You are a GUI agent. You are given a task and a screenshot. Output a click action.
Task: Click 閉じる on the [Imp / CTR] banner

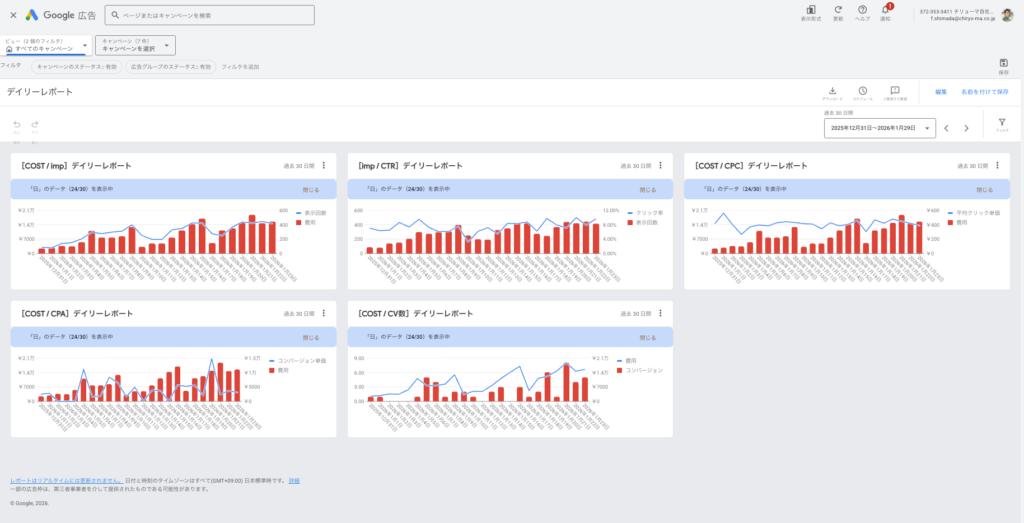tap(648, 189)
